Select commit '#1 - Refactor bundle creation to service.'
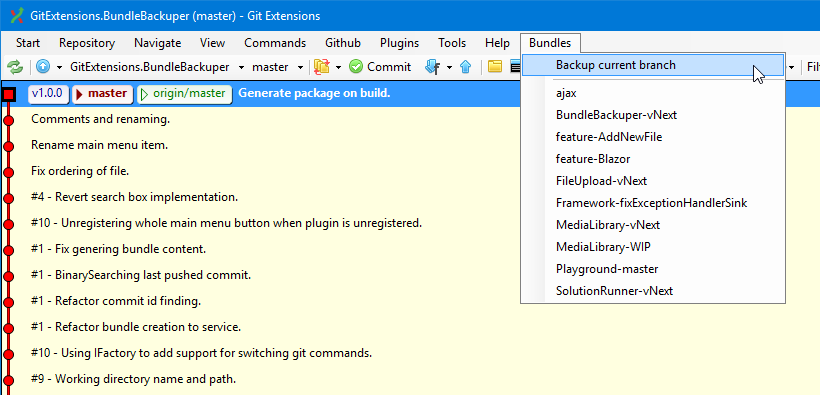Screen dimensions: 820x395 pyautogui.click(x=136, y=327)
